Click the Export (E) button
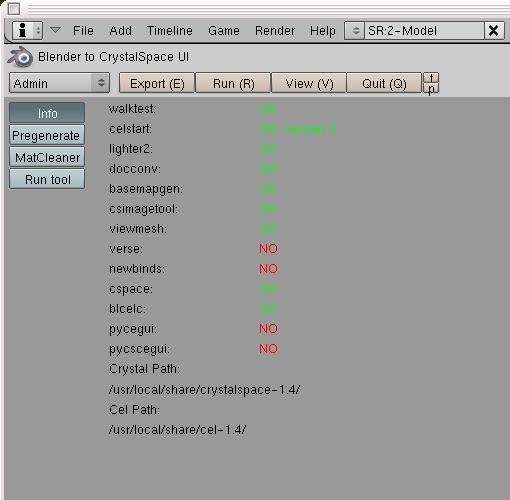Screen dimensions: 510x500 click(157, 83)
